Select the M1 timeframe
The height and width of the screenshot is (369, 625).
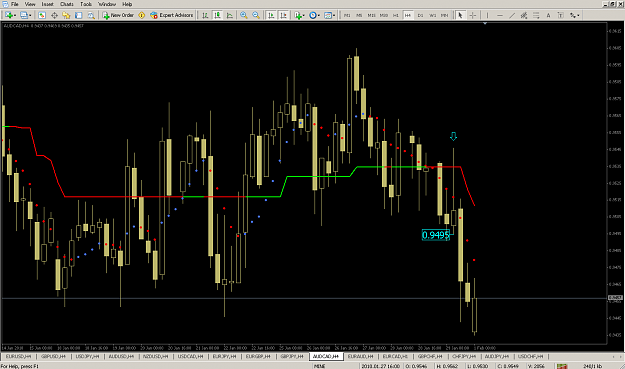click(347, 15)
